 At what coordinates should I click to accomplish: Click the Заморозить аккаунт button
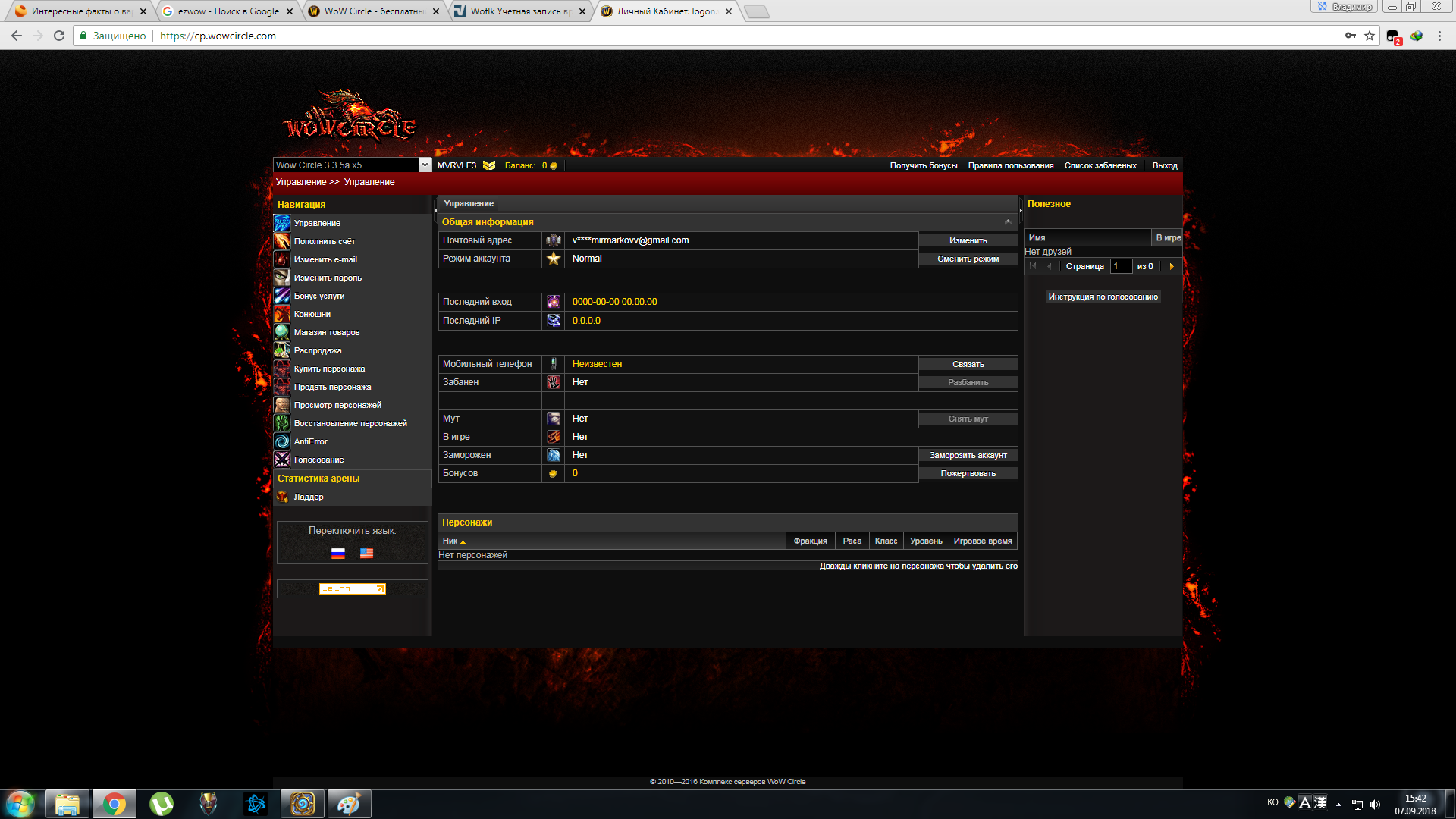point(968,456)
